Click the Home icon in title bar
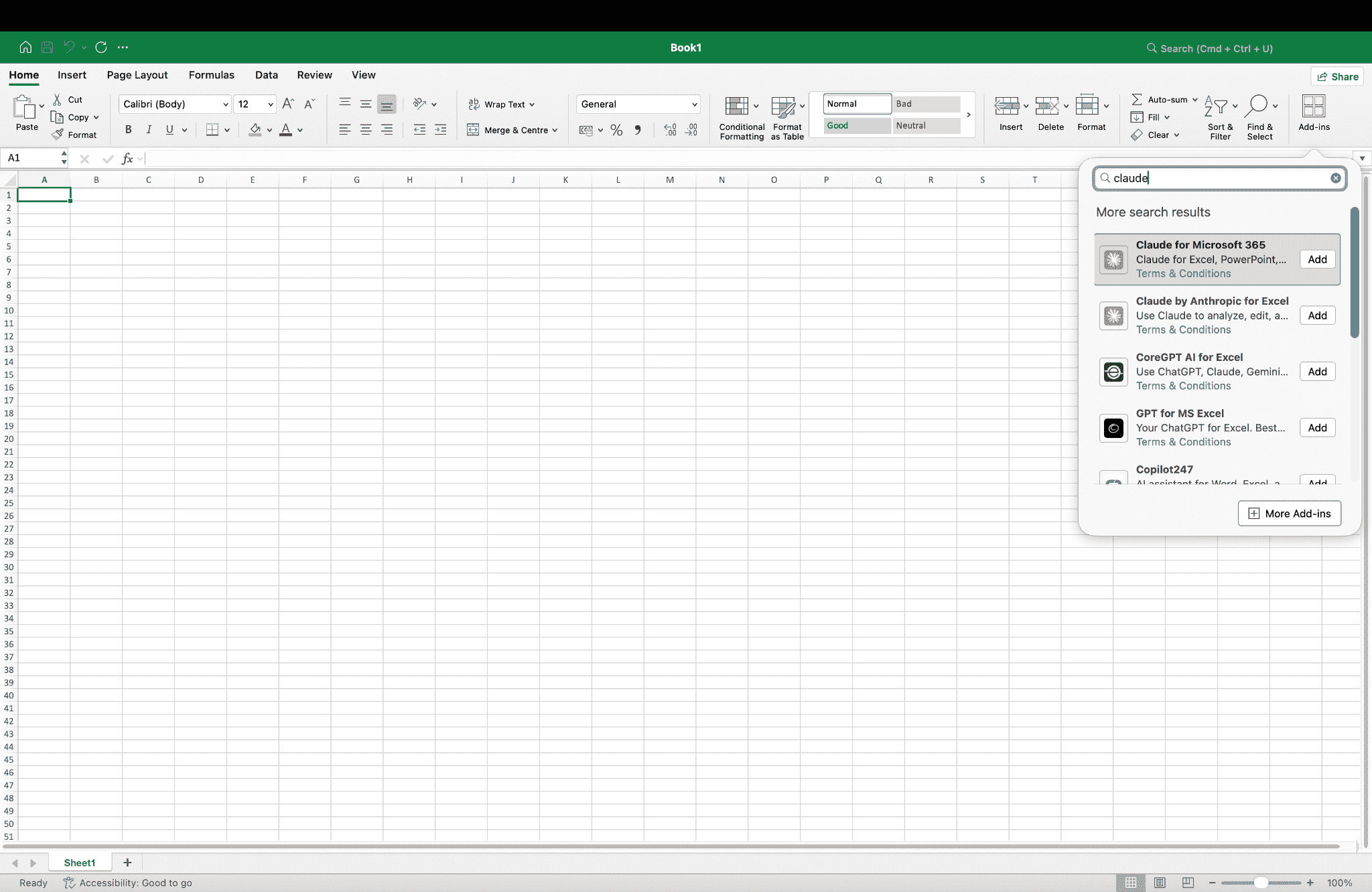1372x892 pixels. pos(25,47)
